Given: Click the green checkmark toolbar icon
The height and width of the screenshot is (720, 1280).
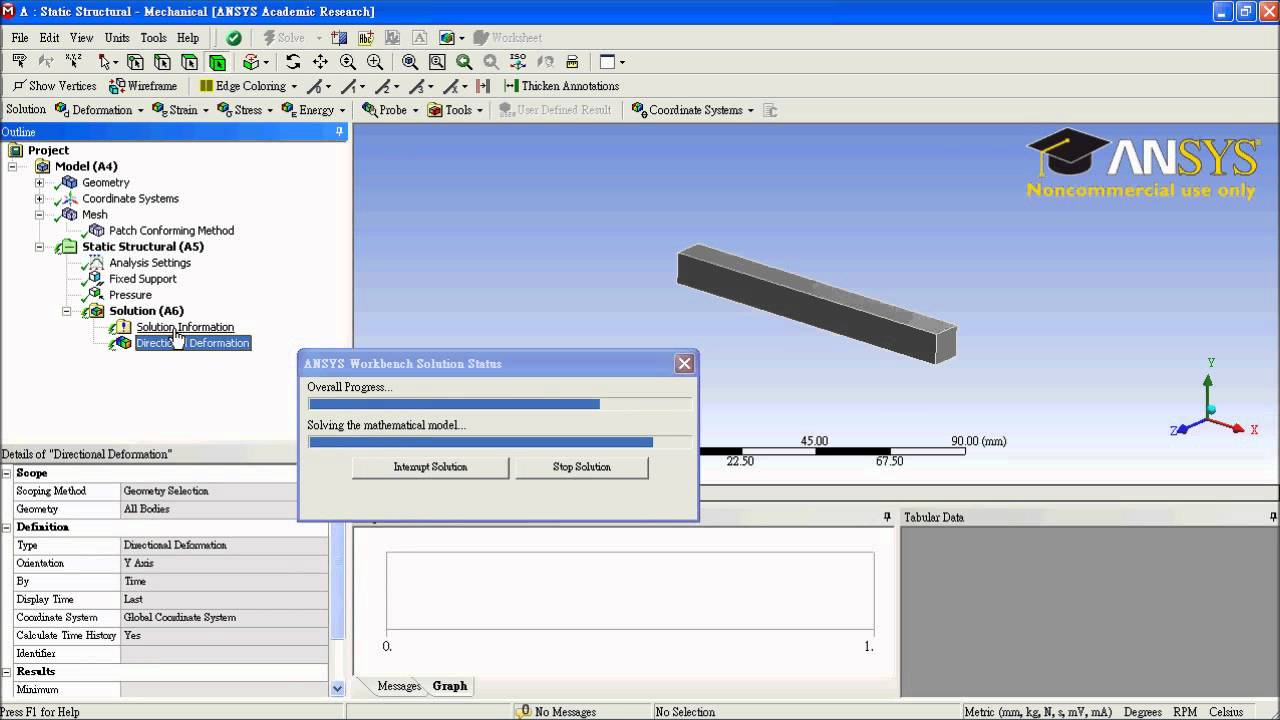Looking at the screenshot, I should coord(233,38).
